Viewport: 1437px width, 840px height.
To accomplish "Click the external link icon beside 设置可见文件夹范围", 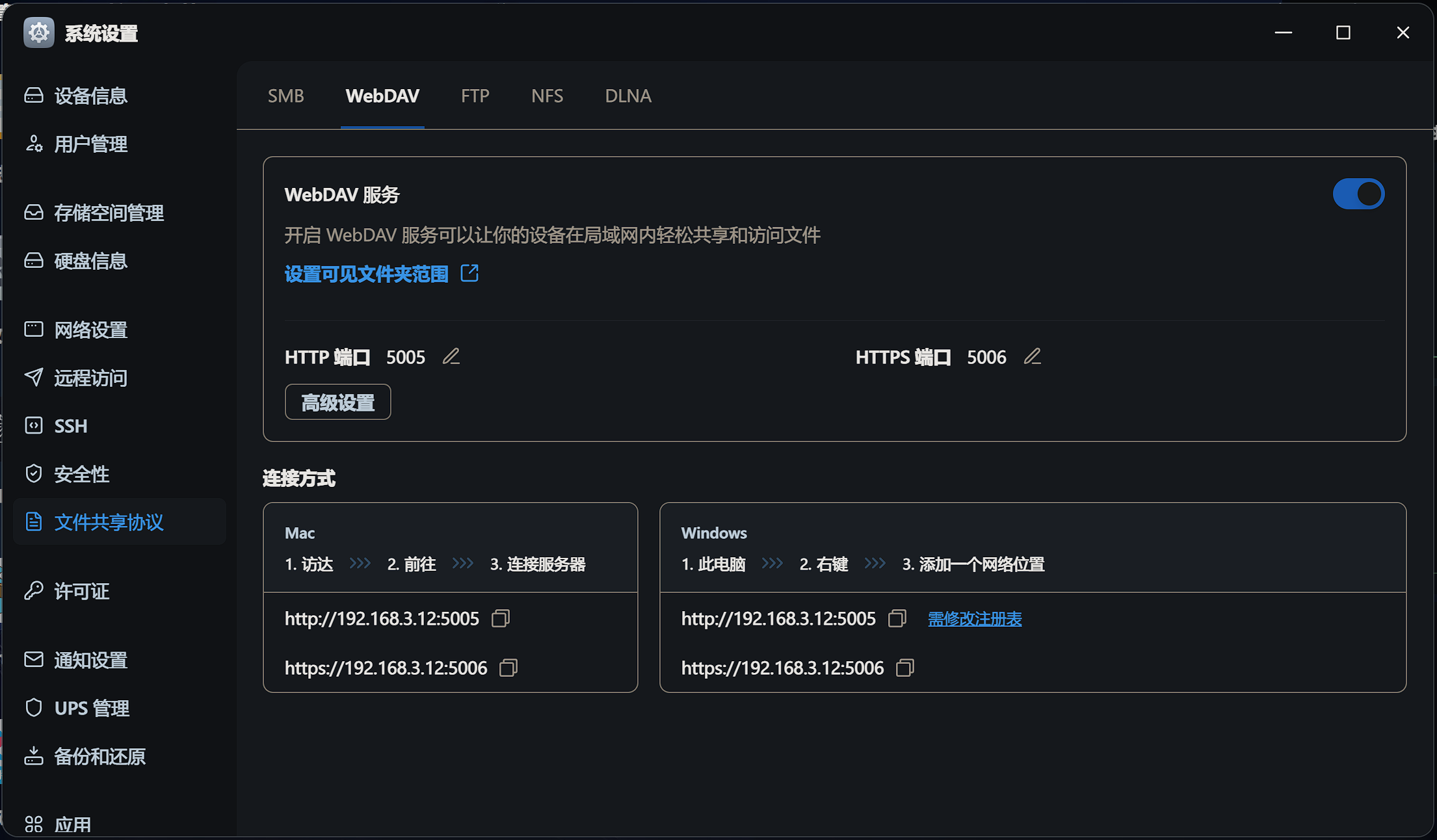I will (469, 273).
